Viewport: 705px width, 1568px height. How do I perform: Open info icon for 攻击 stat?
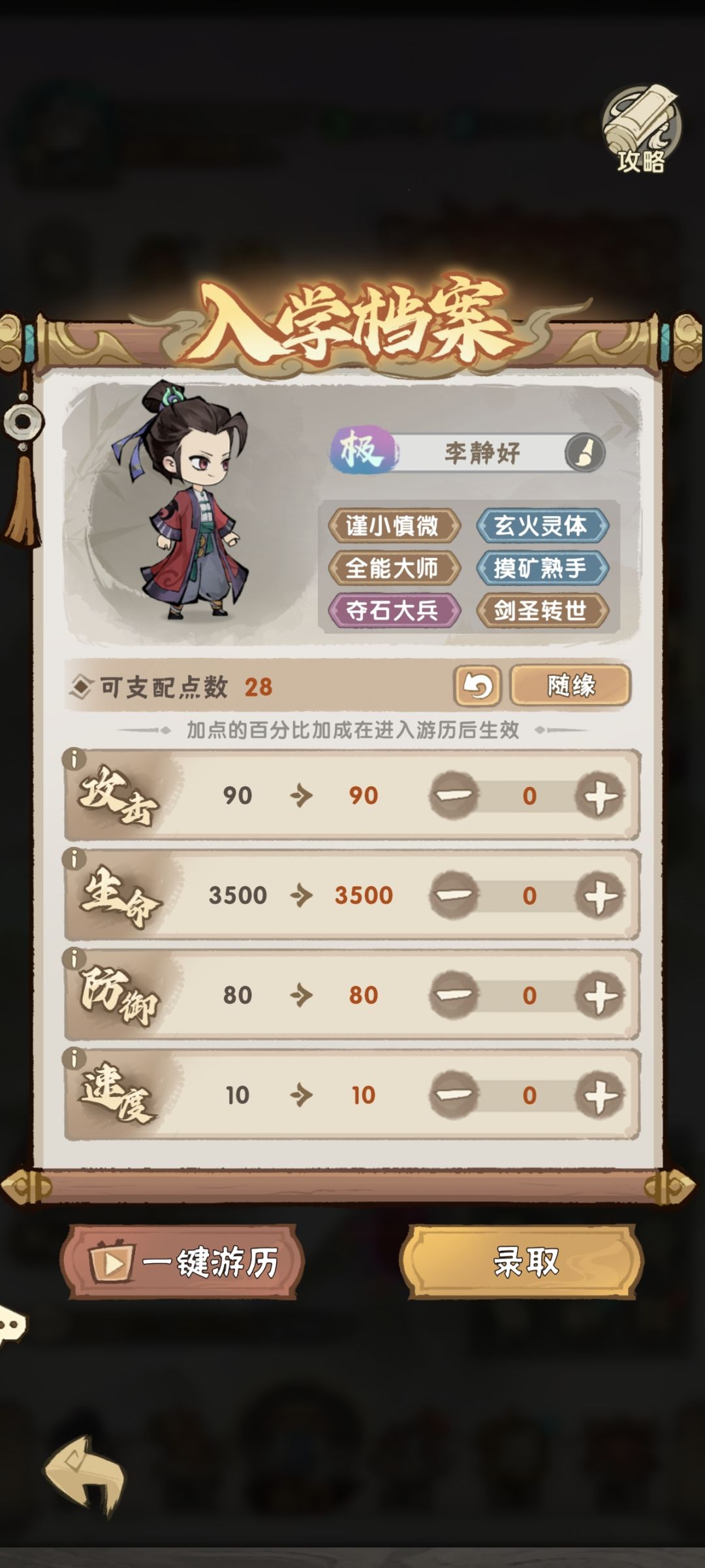coord(75,760)
